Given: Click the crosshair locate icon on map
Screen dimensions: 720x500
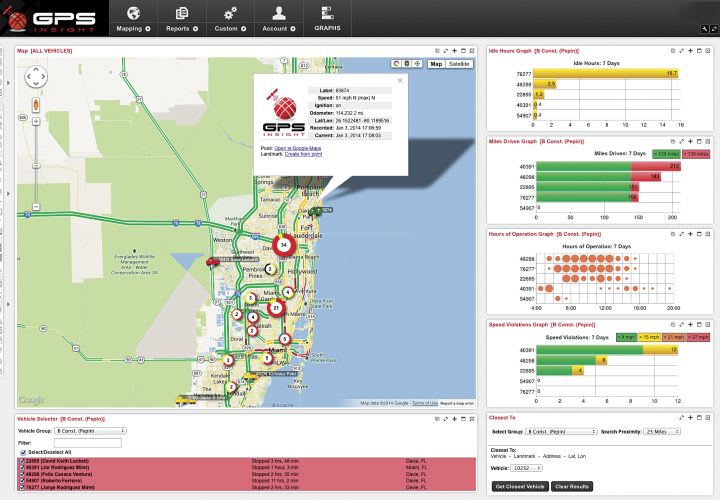Looking at the screenshot, I should tap(417, 64).
